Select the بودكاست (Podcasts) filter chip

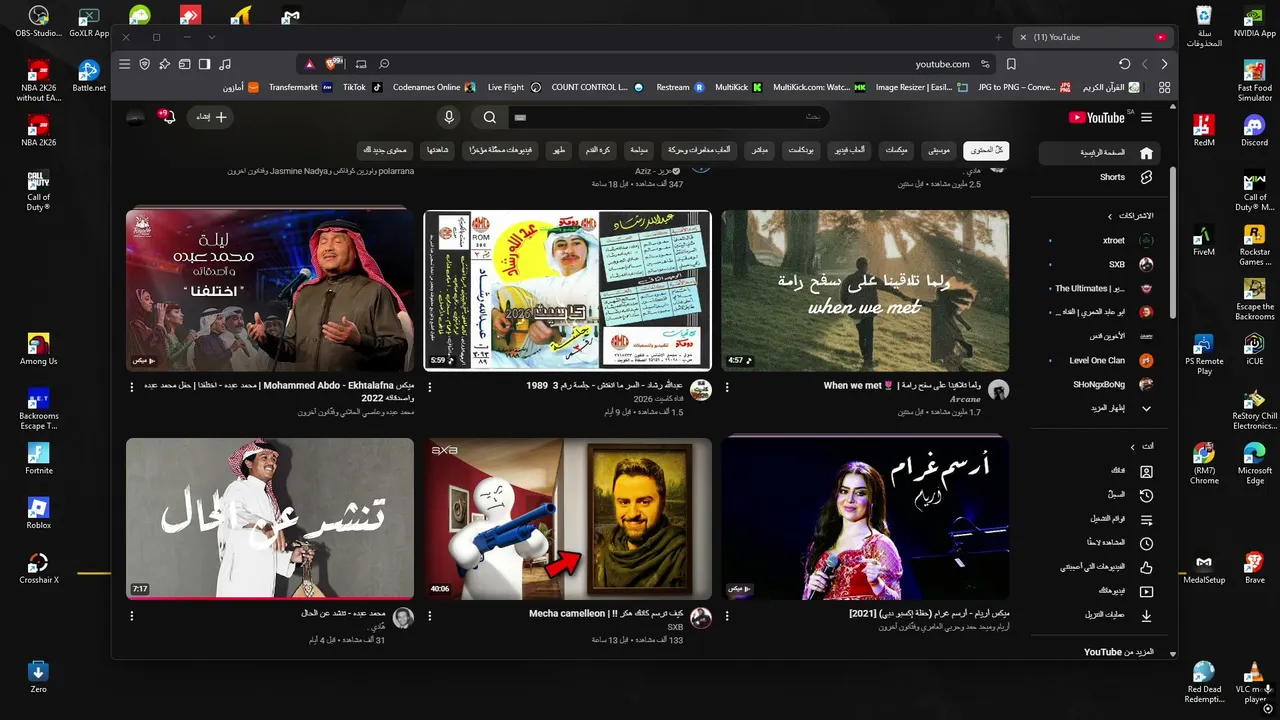[800, 150]
